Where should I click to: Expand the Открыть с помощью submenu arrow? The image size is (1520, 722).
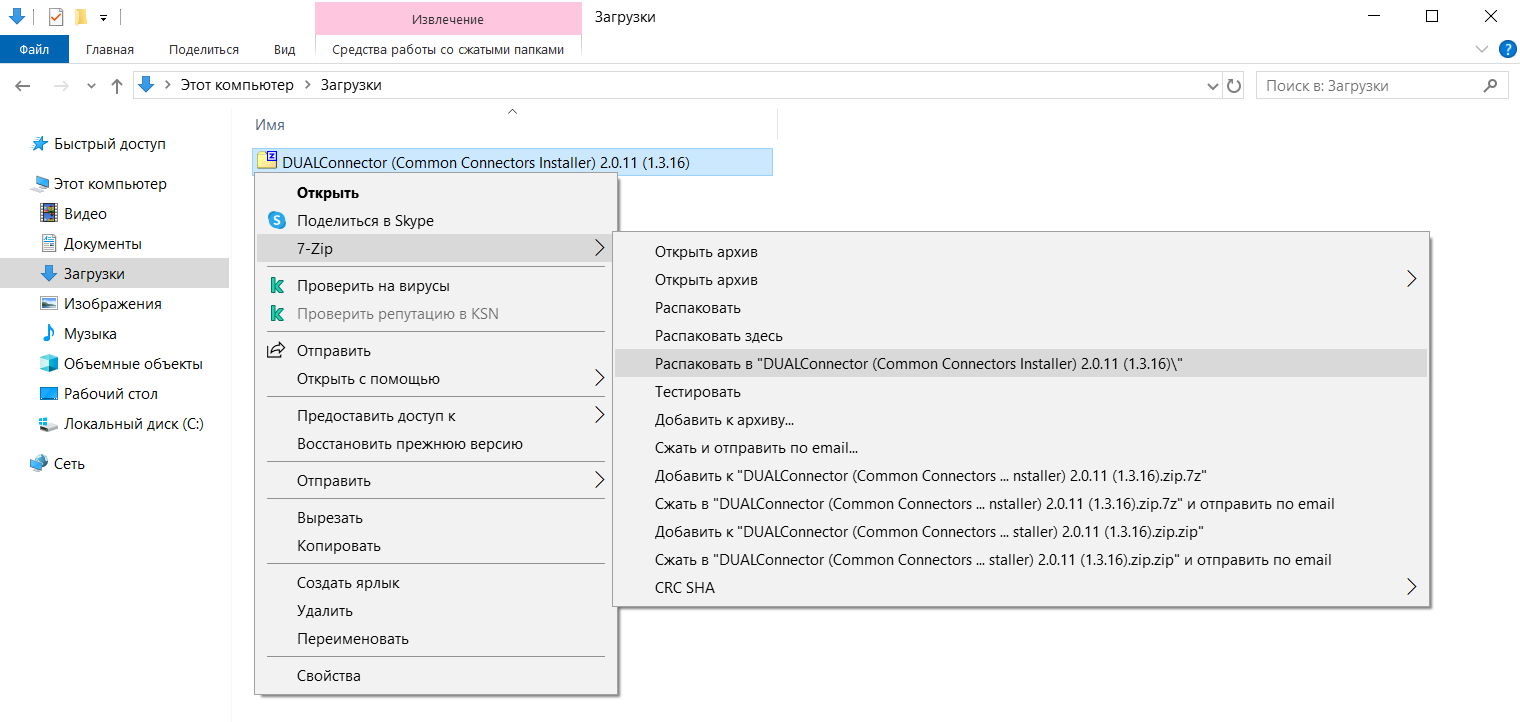(x=599, y=378)
